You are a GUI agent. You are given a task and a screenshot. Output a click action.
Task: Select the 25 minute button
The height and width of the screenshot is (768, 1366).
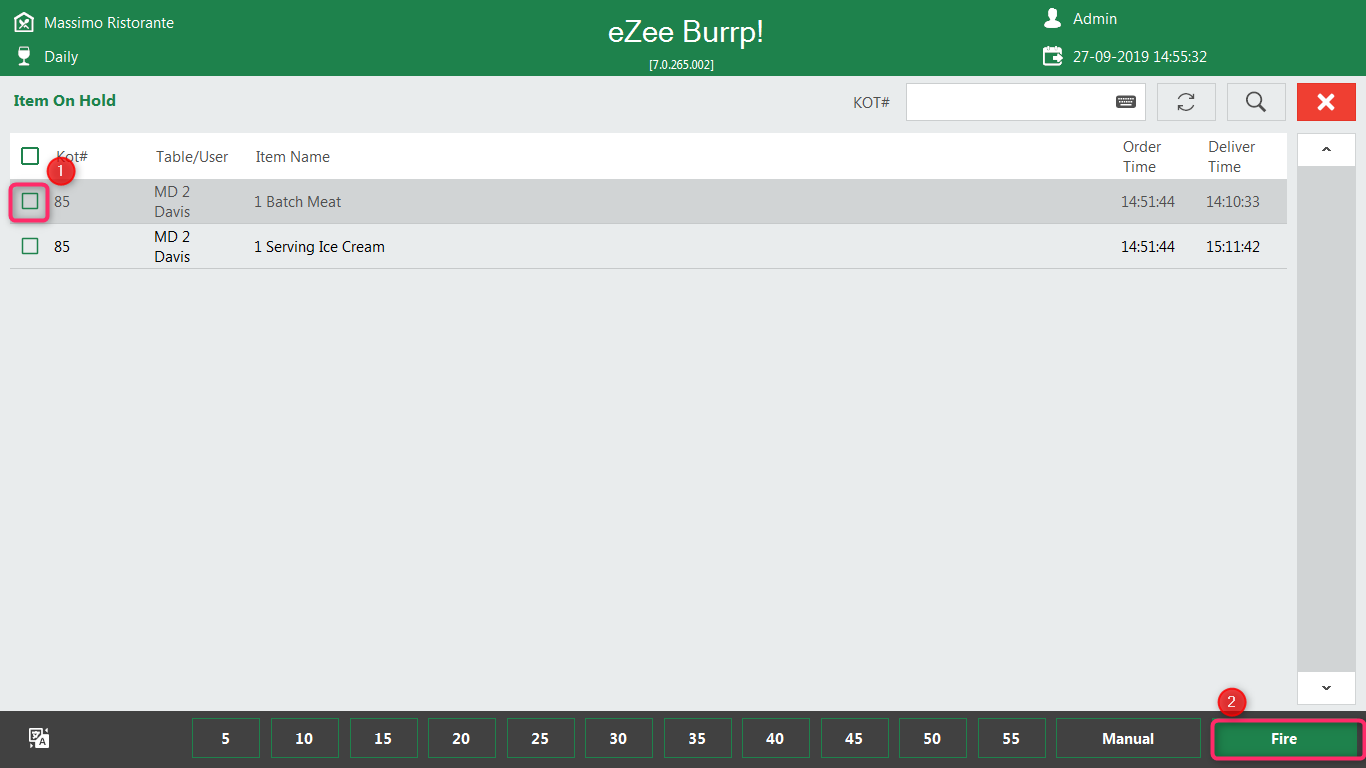click(x=540, y=739)
